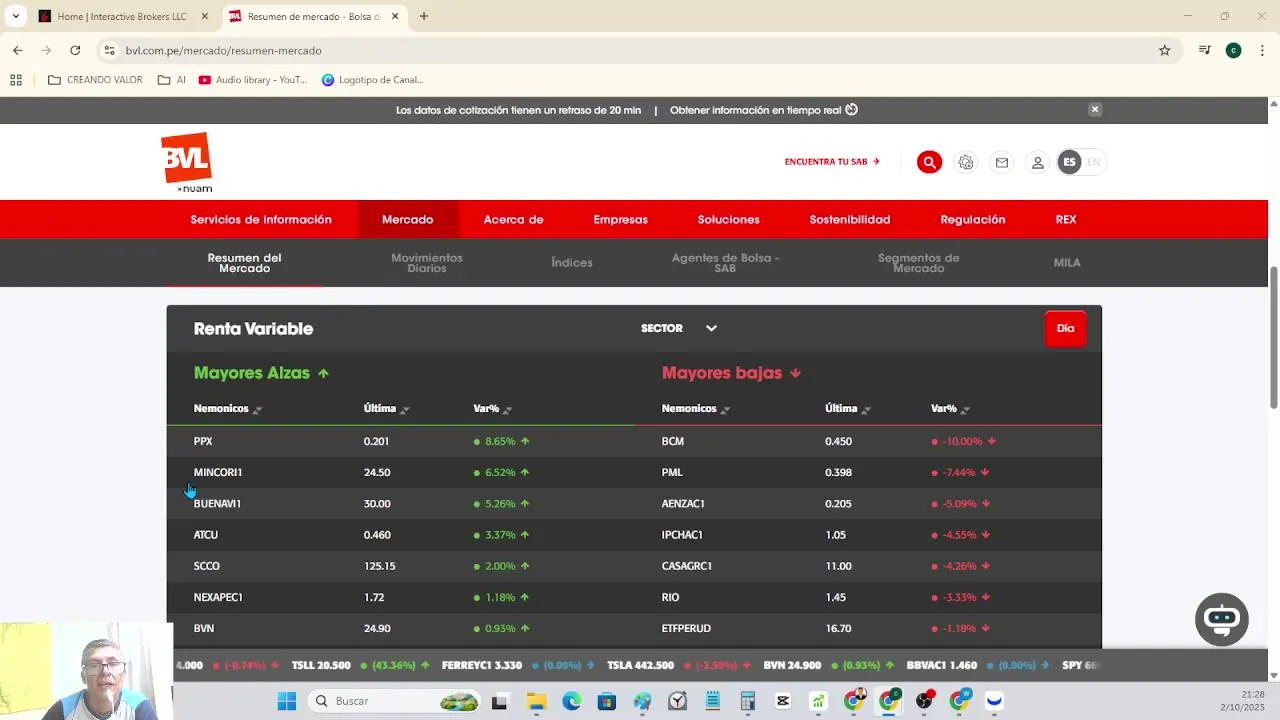Viewport: 1280px width, 720px height.
Task: Open the REX menu
Action: click(1066, 219)
